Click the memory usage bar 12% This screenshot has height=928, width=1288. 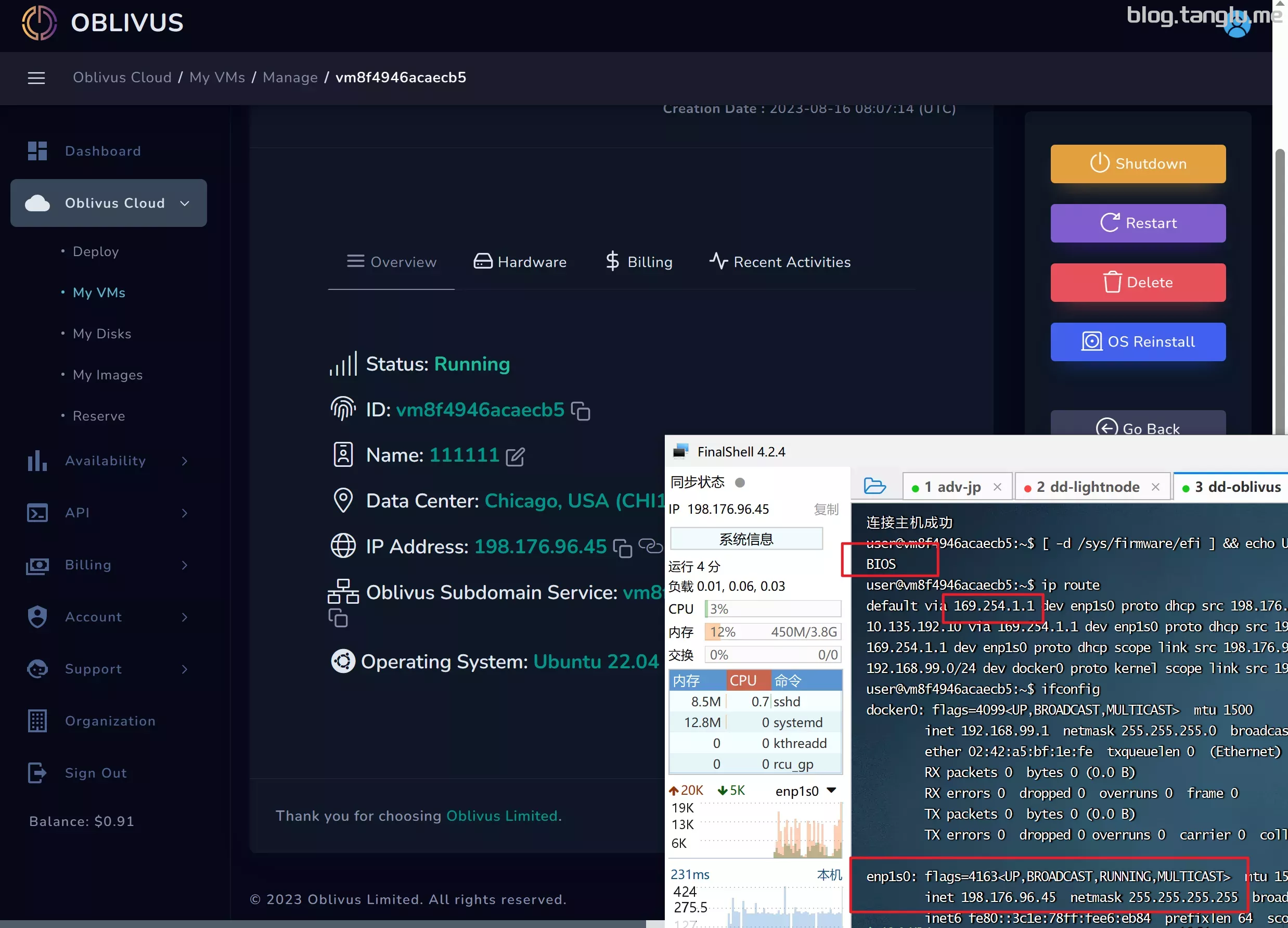[773, 632]
